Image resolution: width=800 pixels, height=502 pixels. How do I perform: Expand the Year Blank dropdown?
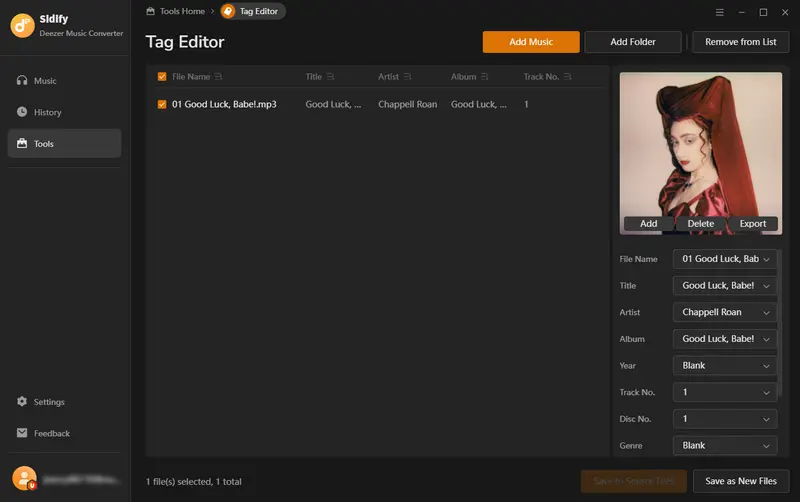pyautogui.click(x=766, y=366)
